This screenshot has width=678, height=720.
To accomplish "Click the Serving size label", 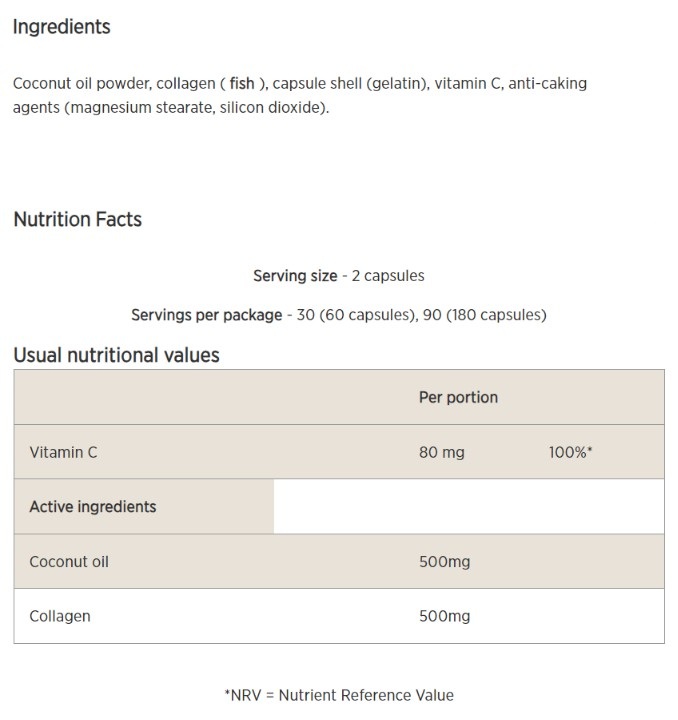I will [295, 275].
